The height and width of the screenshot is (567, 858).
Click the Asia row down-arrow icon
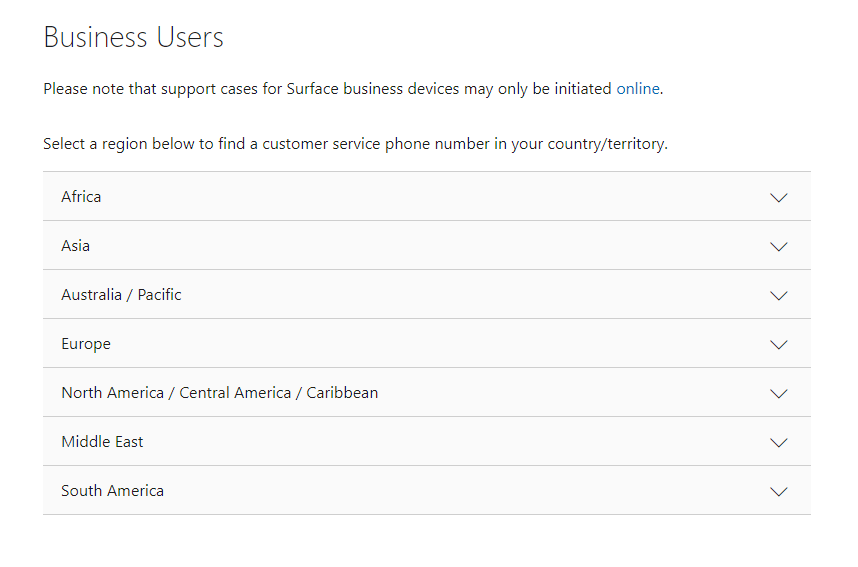779,246
